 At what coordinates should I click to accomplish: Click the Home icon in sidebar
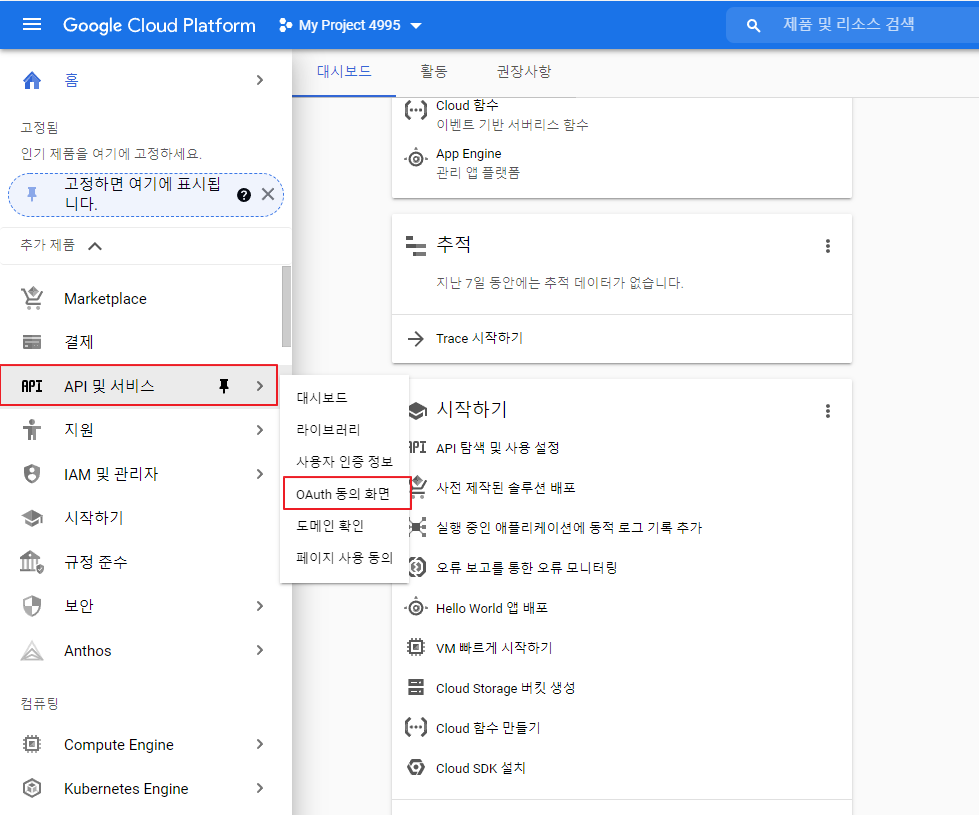pyautogui.click(x=32, y=80)
